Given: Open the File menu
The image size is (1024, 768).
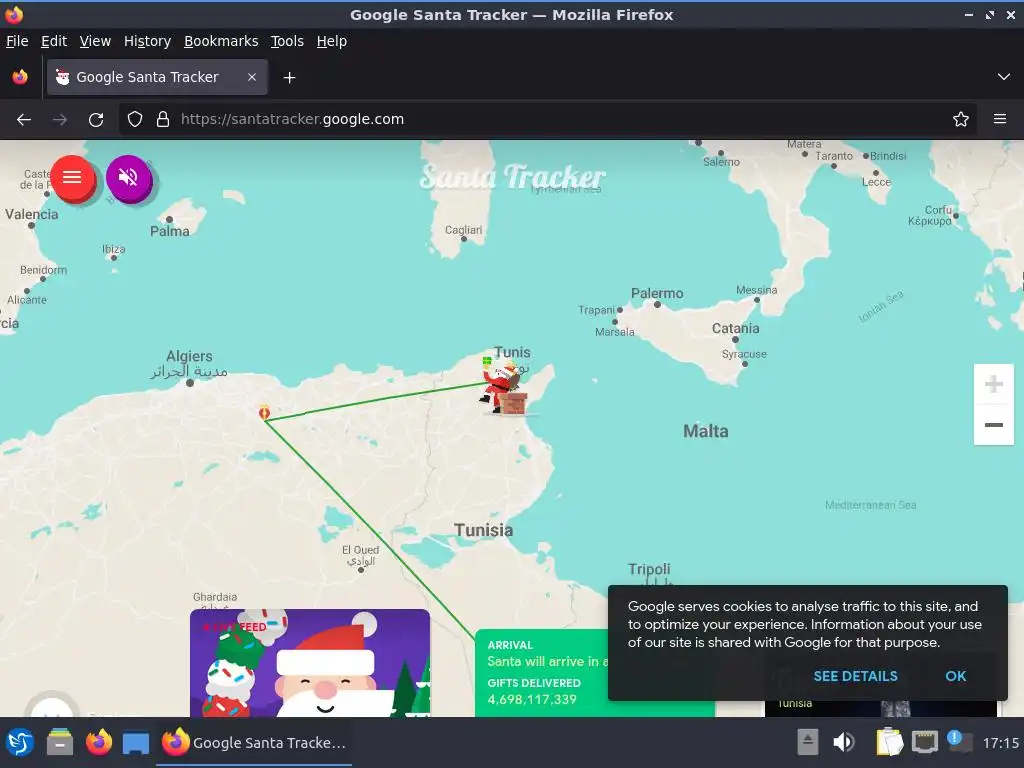Looking at the screenshot, I should [17, 41].
